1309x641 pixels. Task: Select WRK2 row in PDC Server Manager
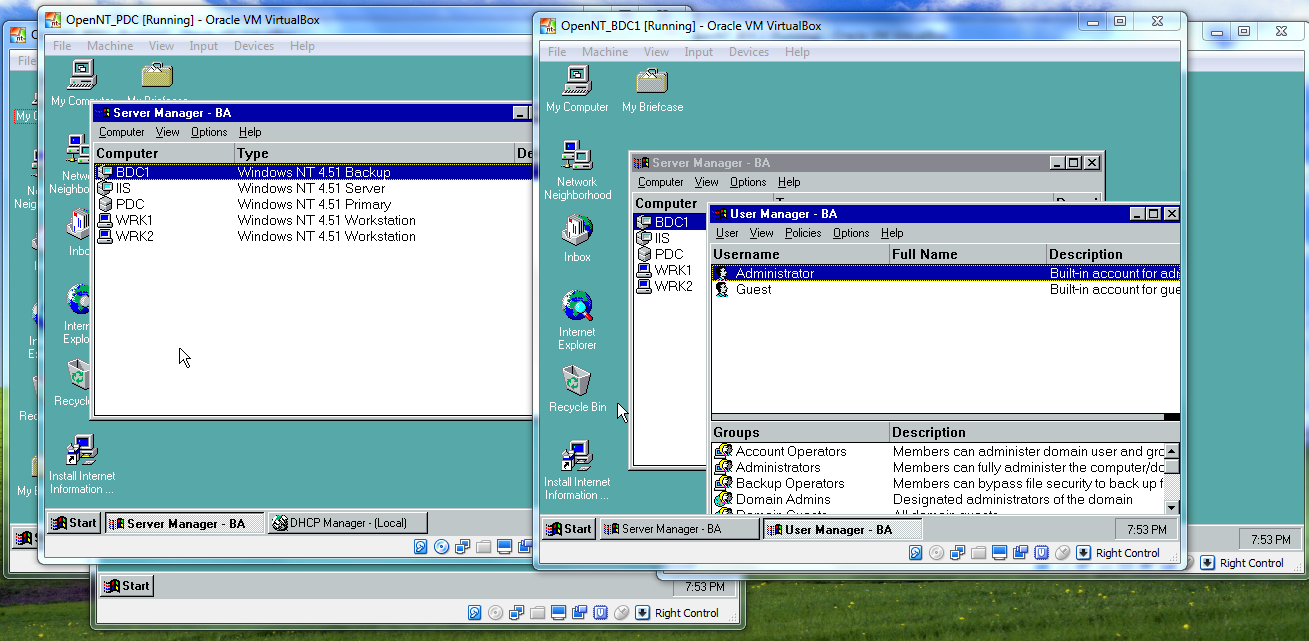(313, 236)
